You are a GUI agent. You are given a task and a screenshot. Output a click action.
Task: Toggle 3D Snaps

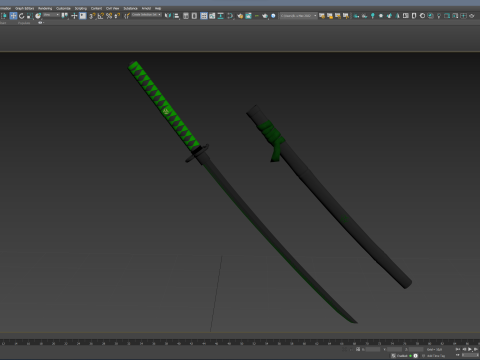click(92, 16)
